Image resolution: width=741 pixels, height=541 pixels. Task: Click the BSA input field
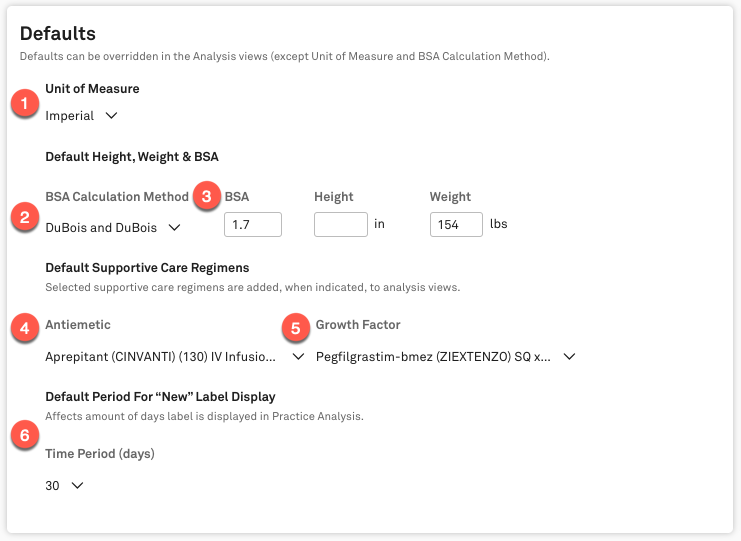pos(253,224)
